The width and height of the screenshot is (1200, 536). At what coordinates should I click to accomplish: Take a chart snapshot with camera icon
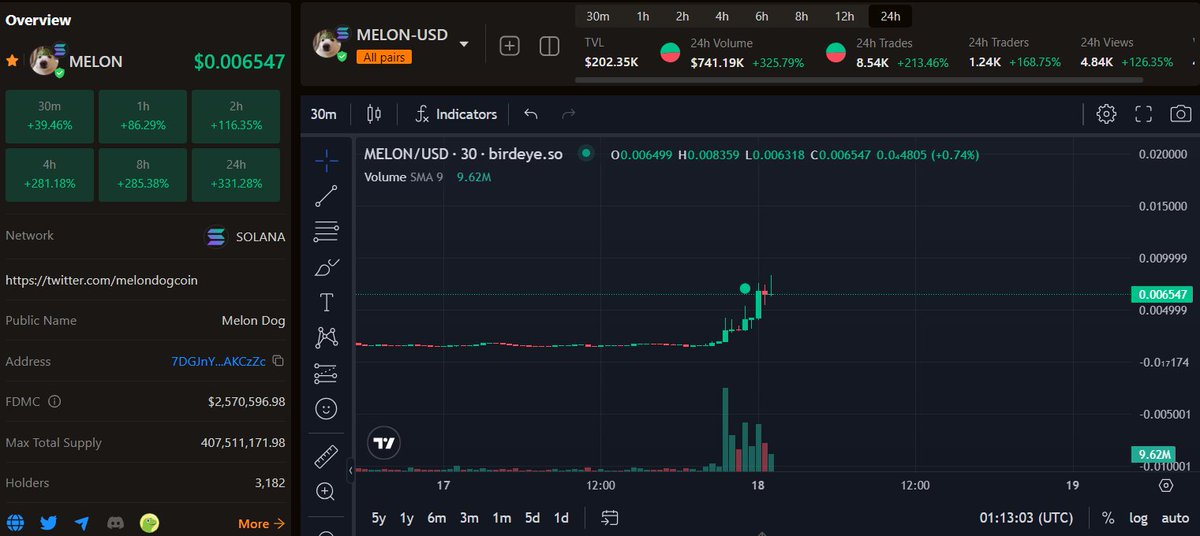(x=1181, y=114)
